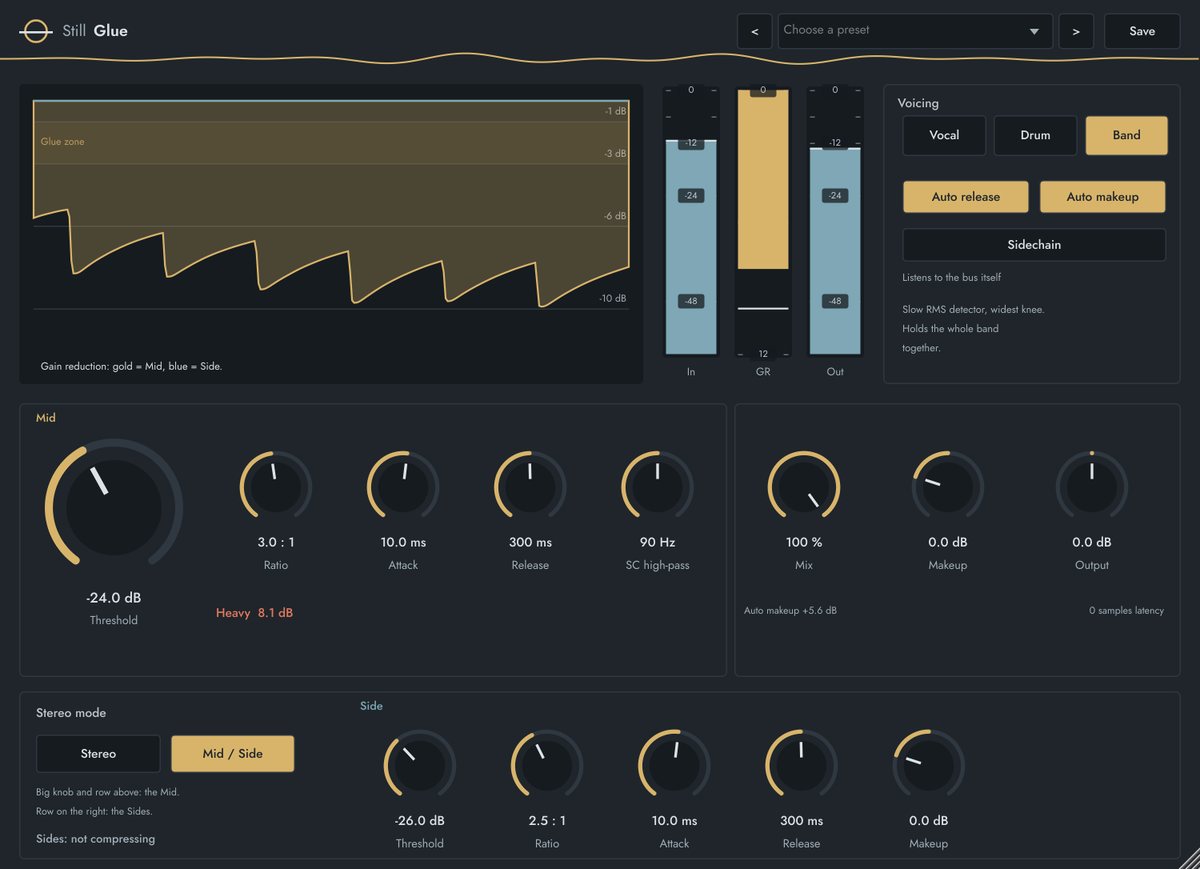
Task: Click the Out level meter
Action: [x=835, y=222]
